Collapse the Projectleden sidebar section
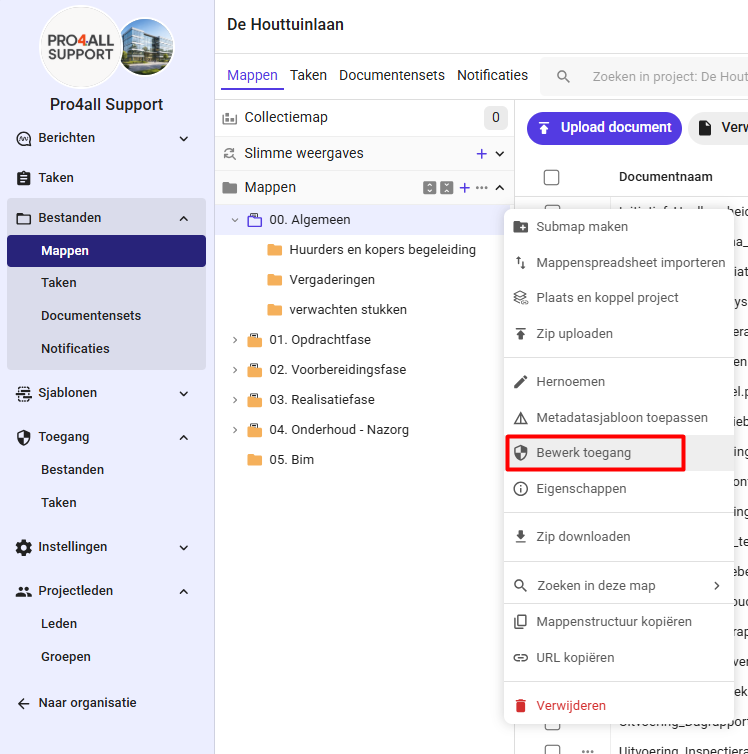 [x=184, y=591]
